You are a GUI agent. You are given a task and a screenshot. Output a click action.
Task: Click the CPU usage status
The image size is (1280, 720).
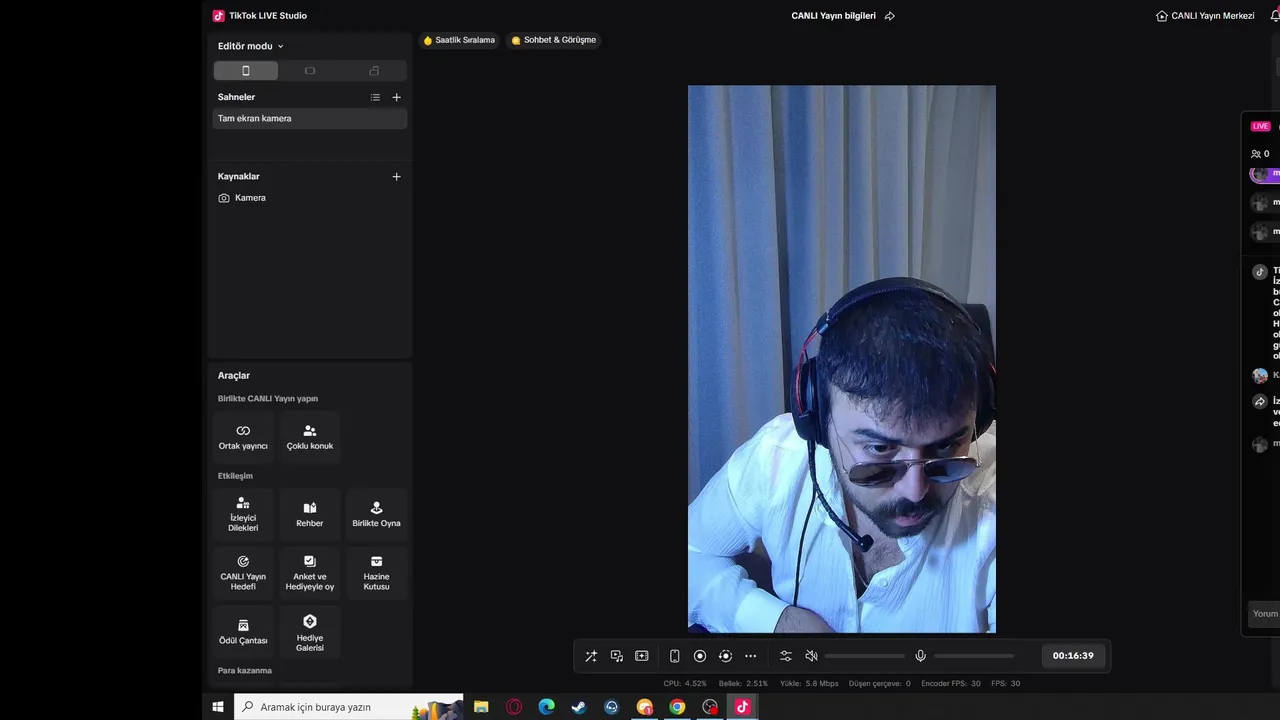[685, 684]
